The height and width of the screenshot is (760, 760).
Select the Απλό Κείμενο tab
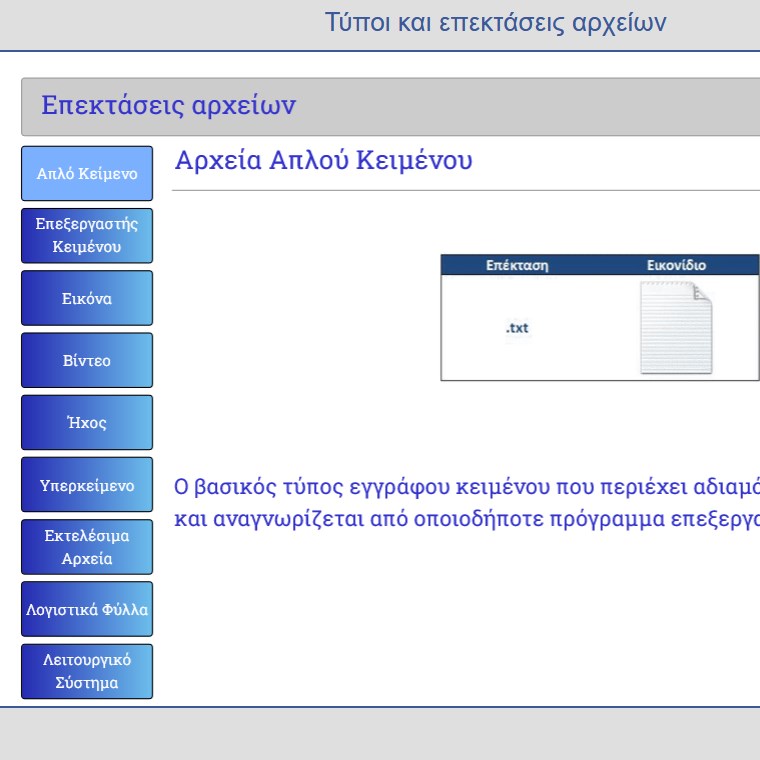point(87,174)
